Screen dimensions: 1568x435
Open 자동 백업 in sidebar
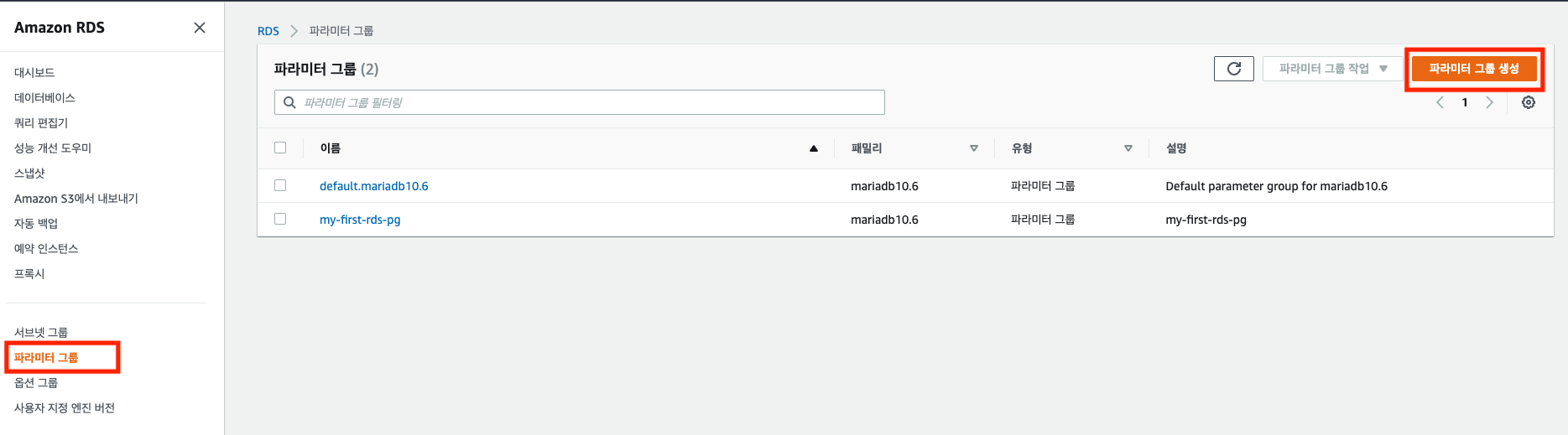pyautogui.click(x=36, y=224)
